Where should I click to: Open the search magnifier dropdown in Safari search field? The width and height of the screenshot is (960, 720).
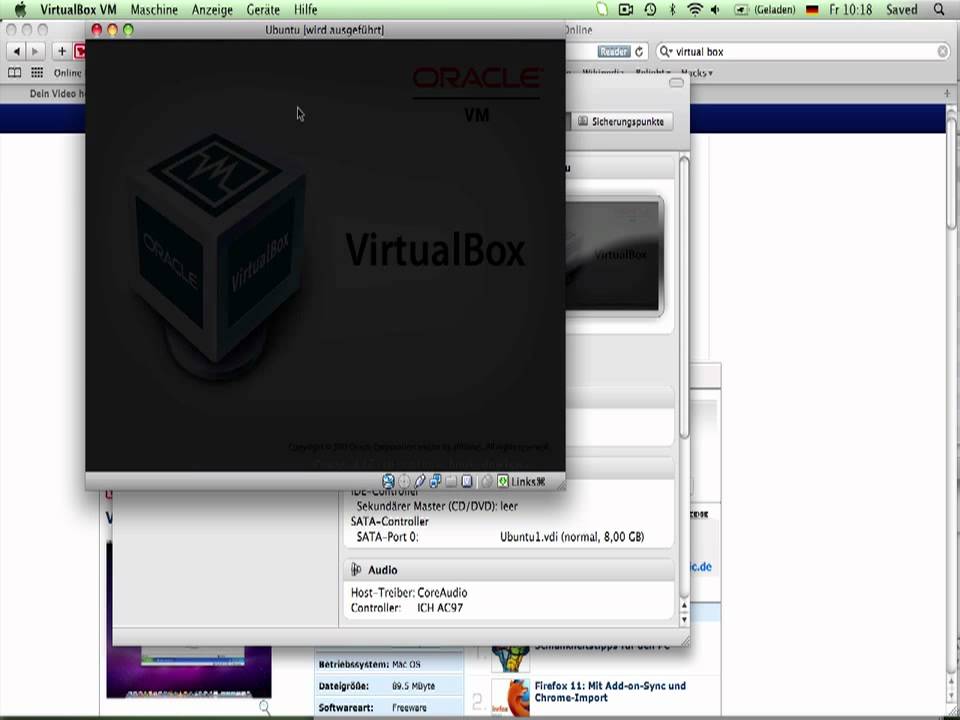pyautogui.click(x=666, y=51)
